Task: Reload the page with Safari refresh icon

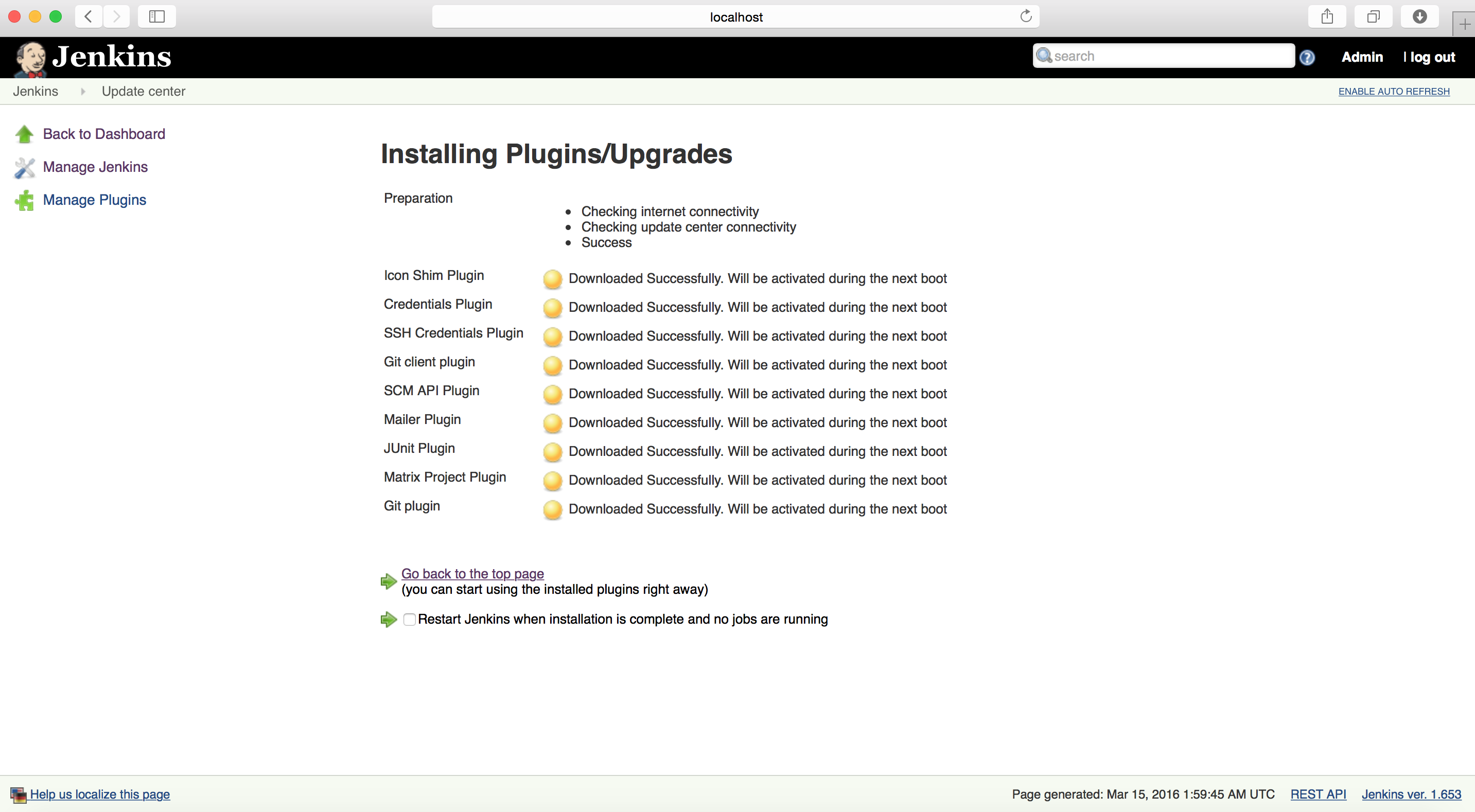Action: (1026, 16)
